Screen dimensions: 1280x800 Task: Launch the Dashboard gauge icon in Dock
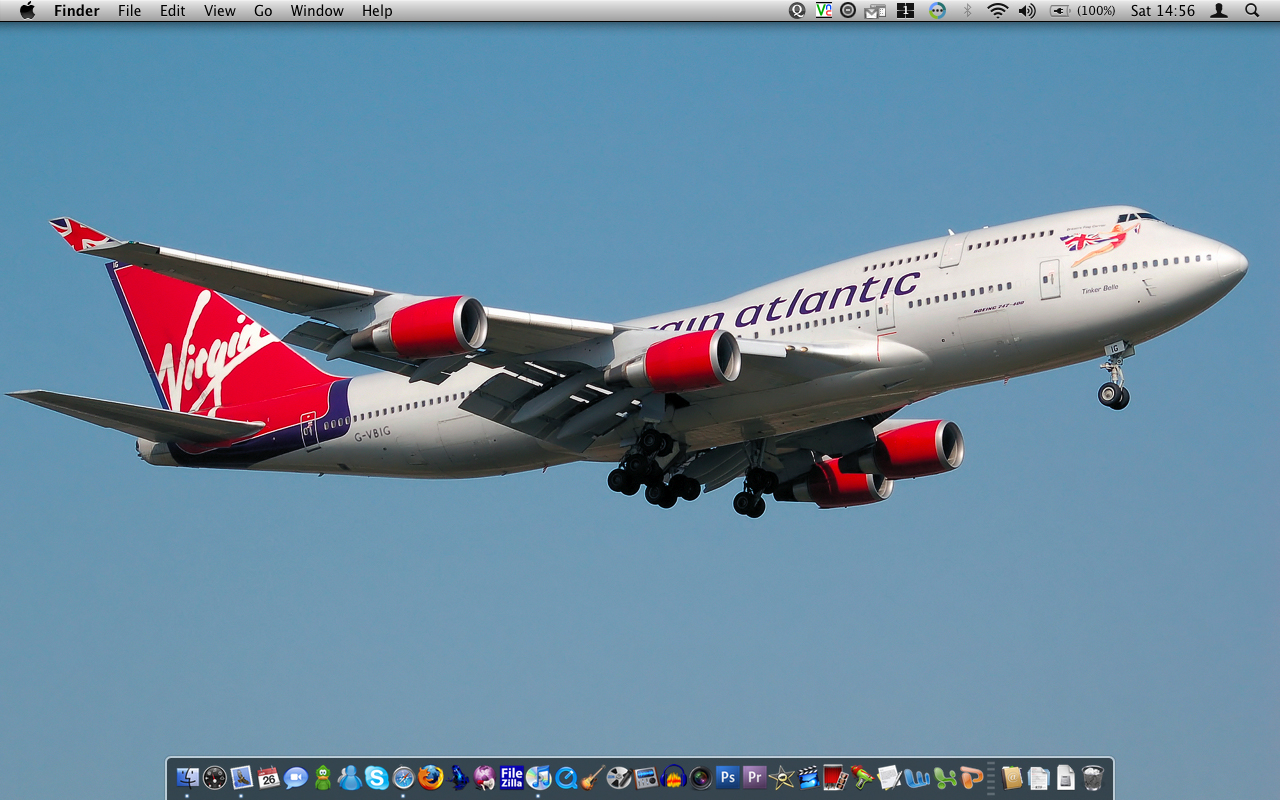coord(215,777)
